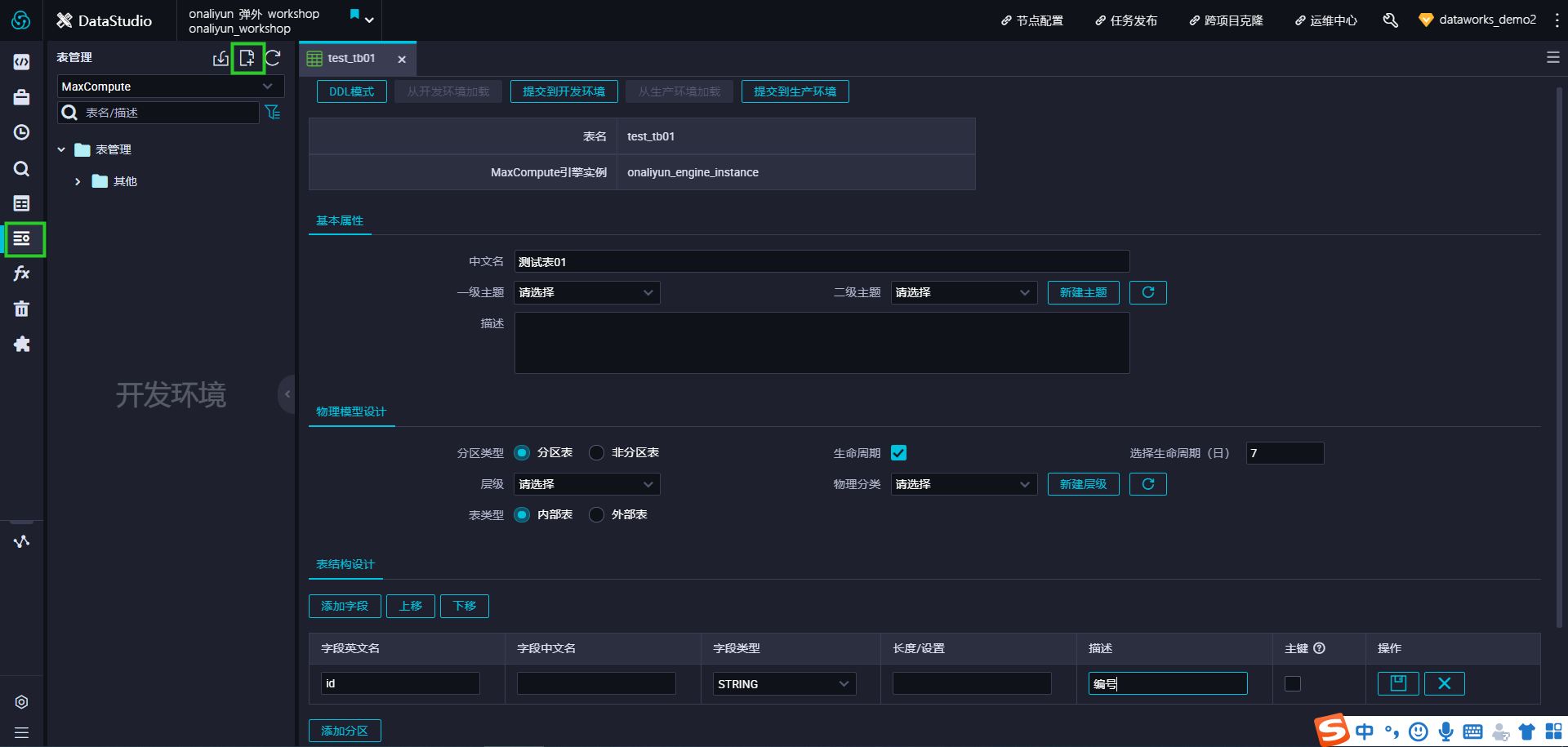This screenshot has height=747, width=1568.
Task: Open the public tables icon in sidebar
Action: tap(22, 203)
